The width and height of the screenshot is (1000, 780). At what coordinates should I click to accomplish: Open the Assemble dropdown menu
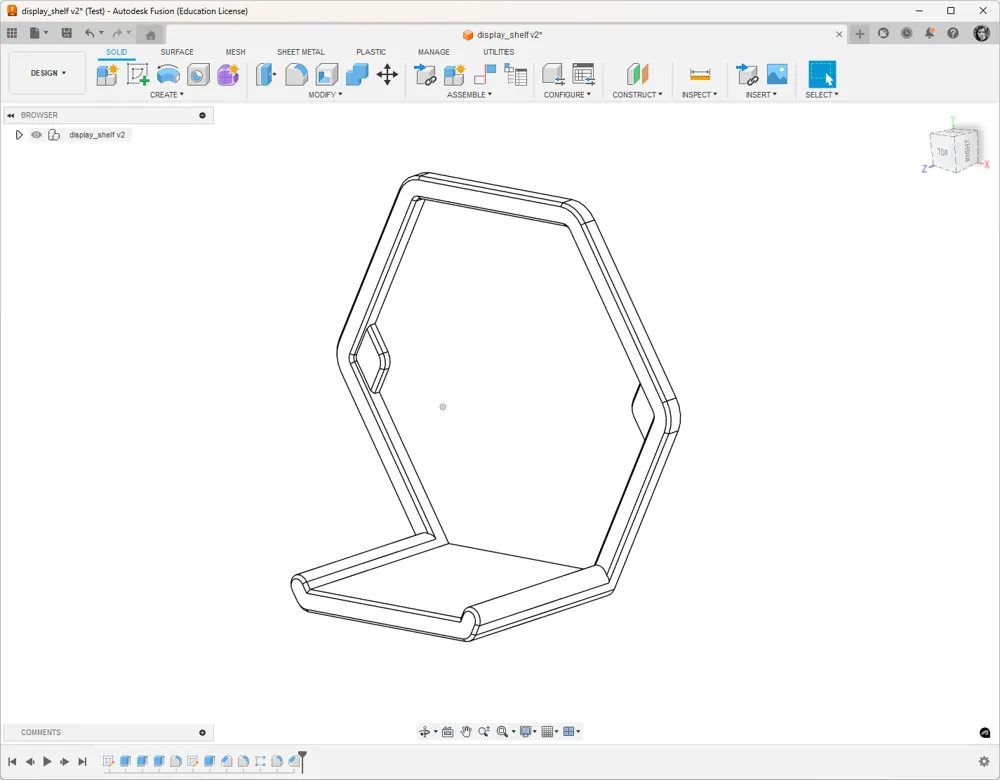469,94
